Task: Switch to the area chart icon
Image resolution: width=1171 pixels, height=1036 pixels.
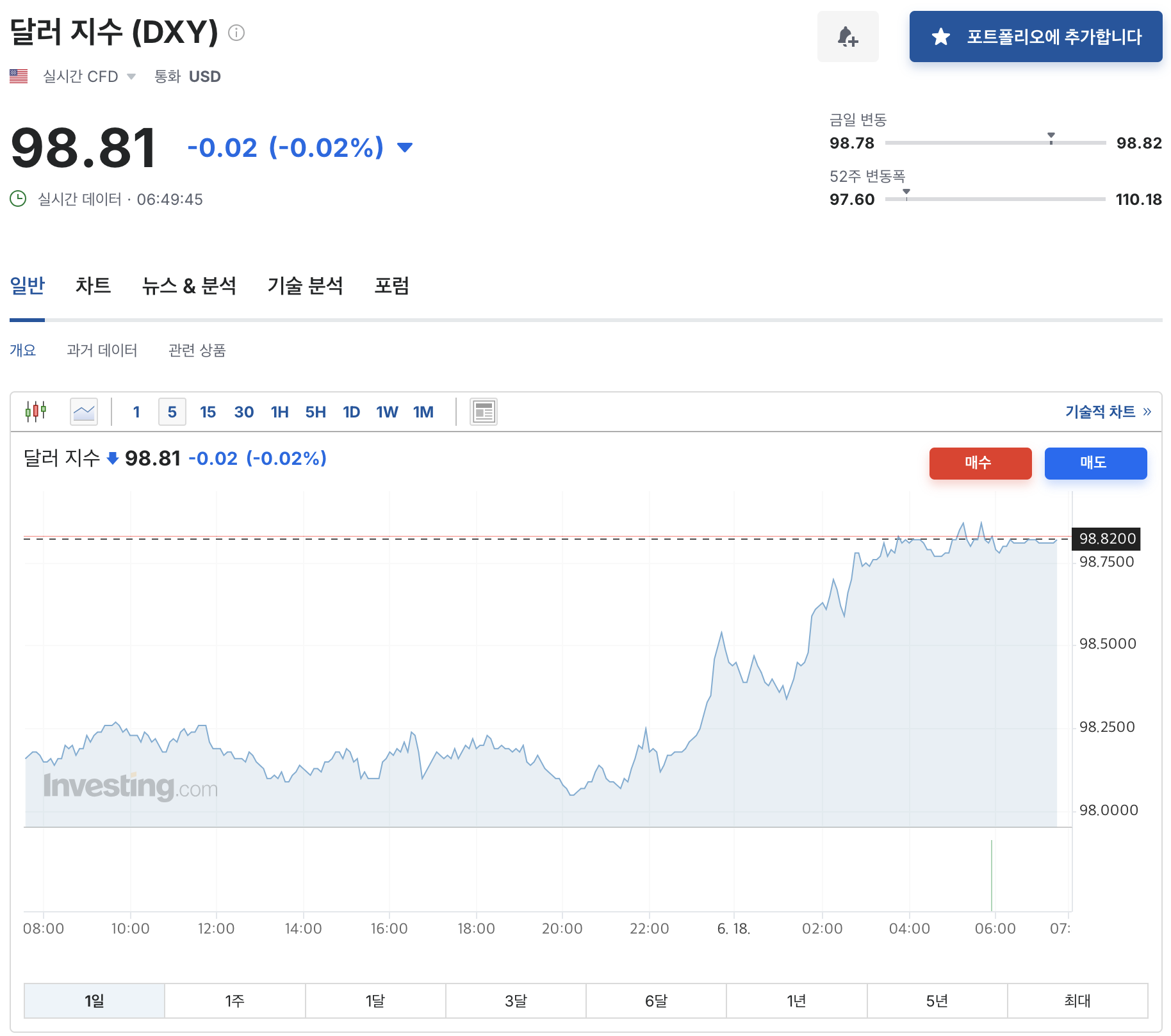Action: [x=84, y=412]
